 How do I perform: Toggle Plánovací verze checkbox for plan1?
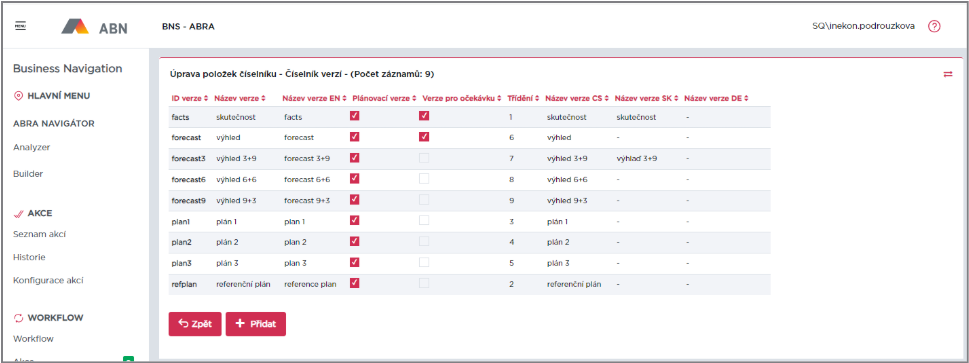[x=355, y=220]
